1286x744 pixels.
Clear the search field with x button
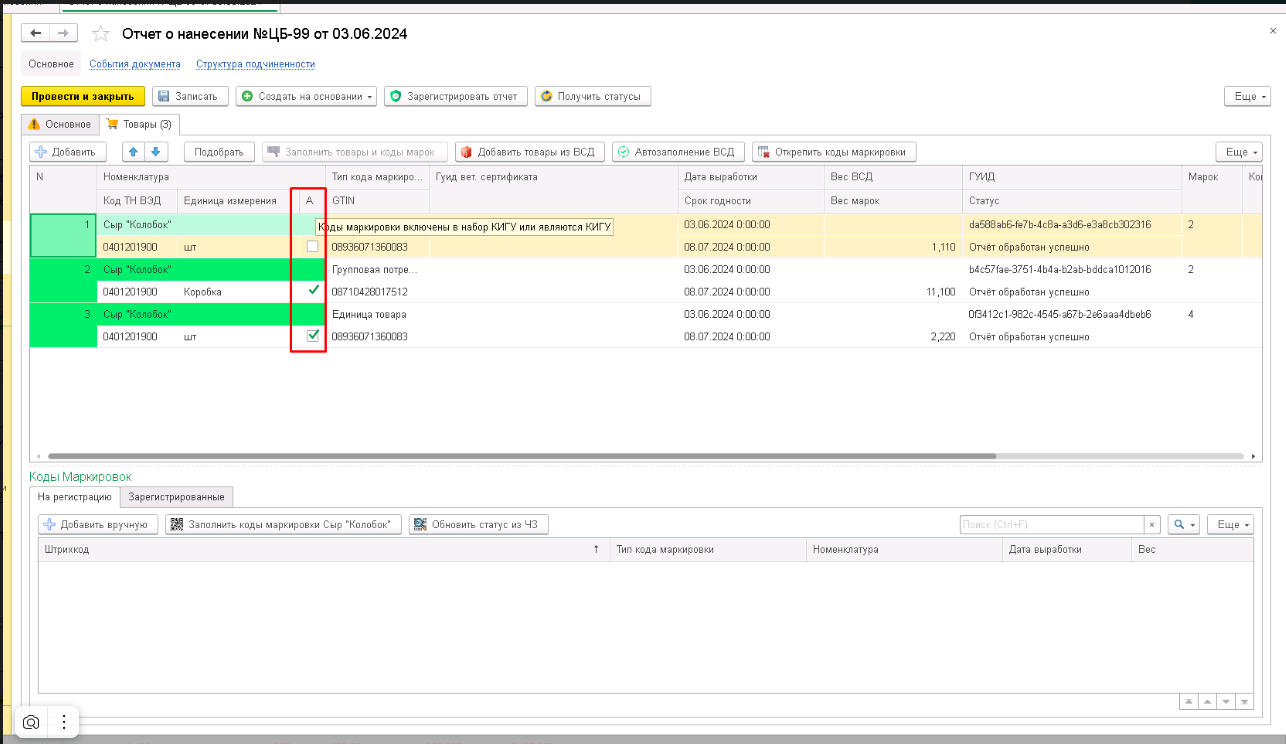point(1153,524)
